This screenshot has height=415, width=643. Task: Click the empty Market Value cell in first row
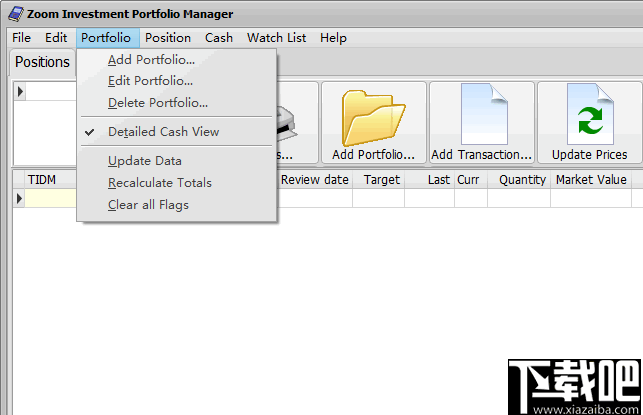tap(591, 198)
